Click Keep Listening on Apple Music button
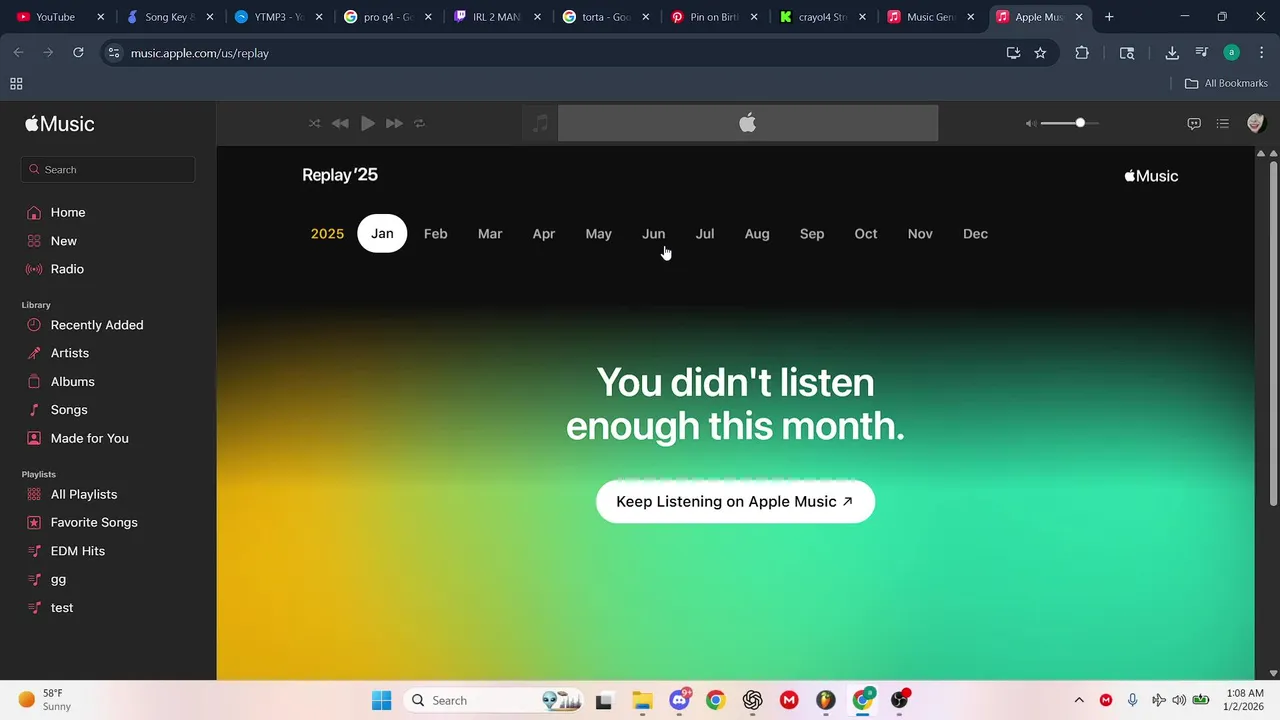Screen dimensions: 1280x720 tap(735, 501)
